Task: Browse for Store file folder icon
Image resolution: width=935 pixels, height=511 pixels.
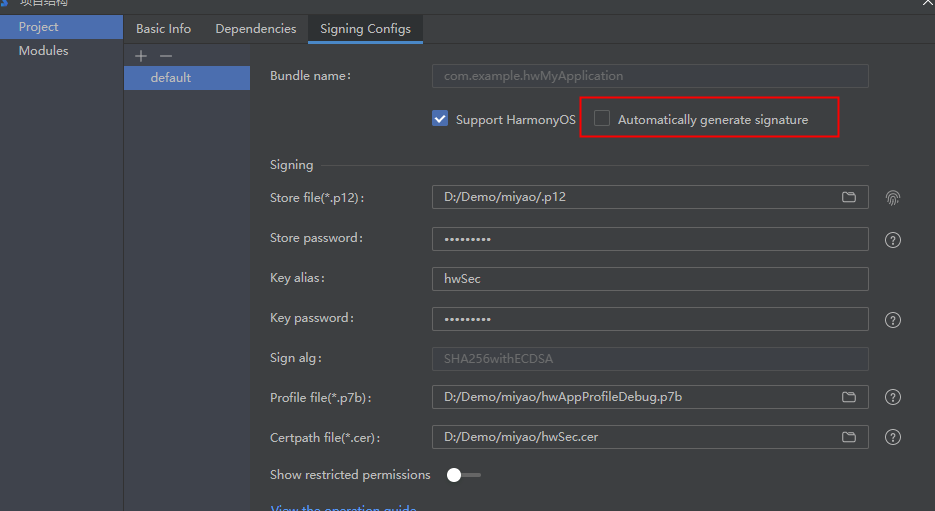Action: coord(849,197)
